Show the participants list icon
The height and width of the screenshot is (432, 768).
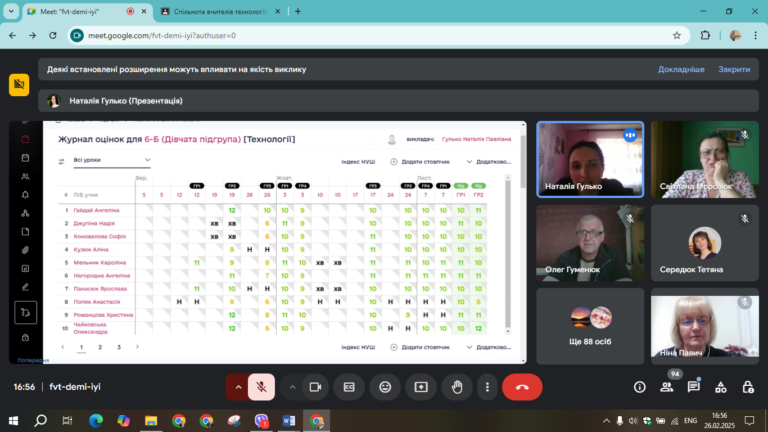[x=667, y=387]
